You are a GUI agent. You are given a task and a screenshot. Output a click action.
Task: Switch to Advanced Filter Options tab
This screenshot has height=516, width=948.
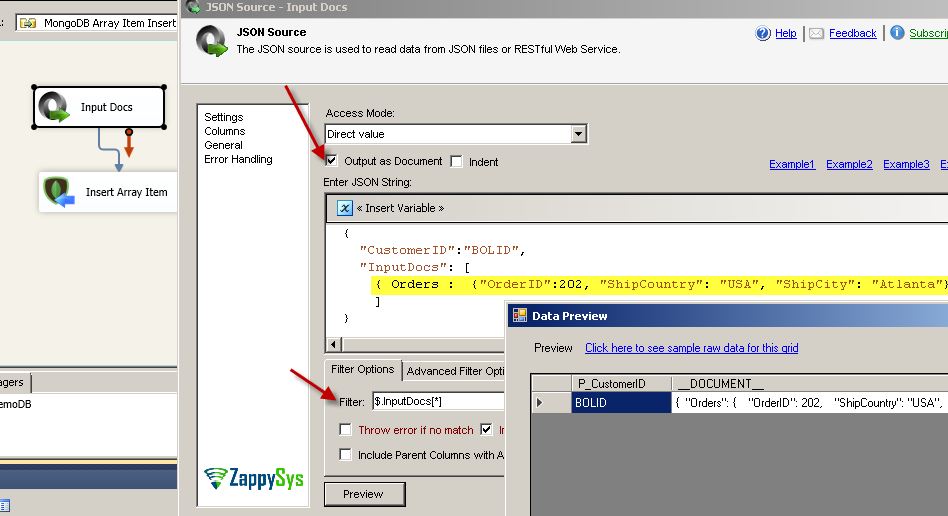(x=455, y=371)
